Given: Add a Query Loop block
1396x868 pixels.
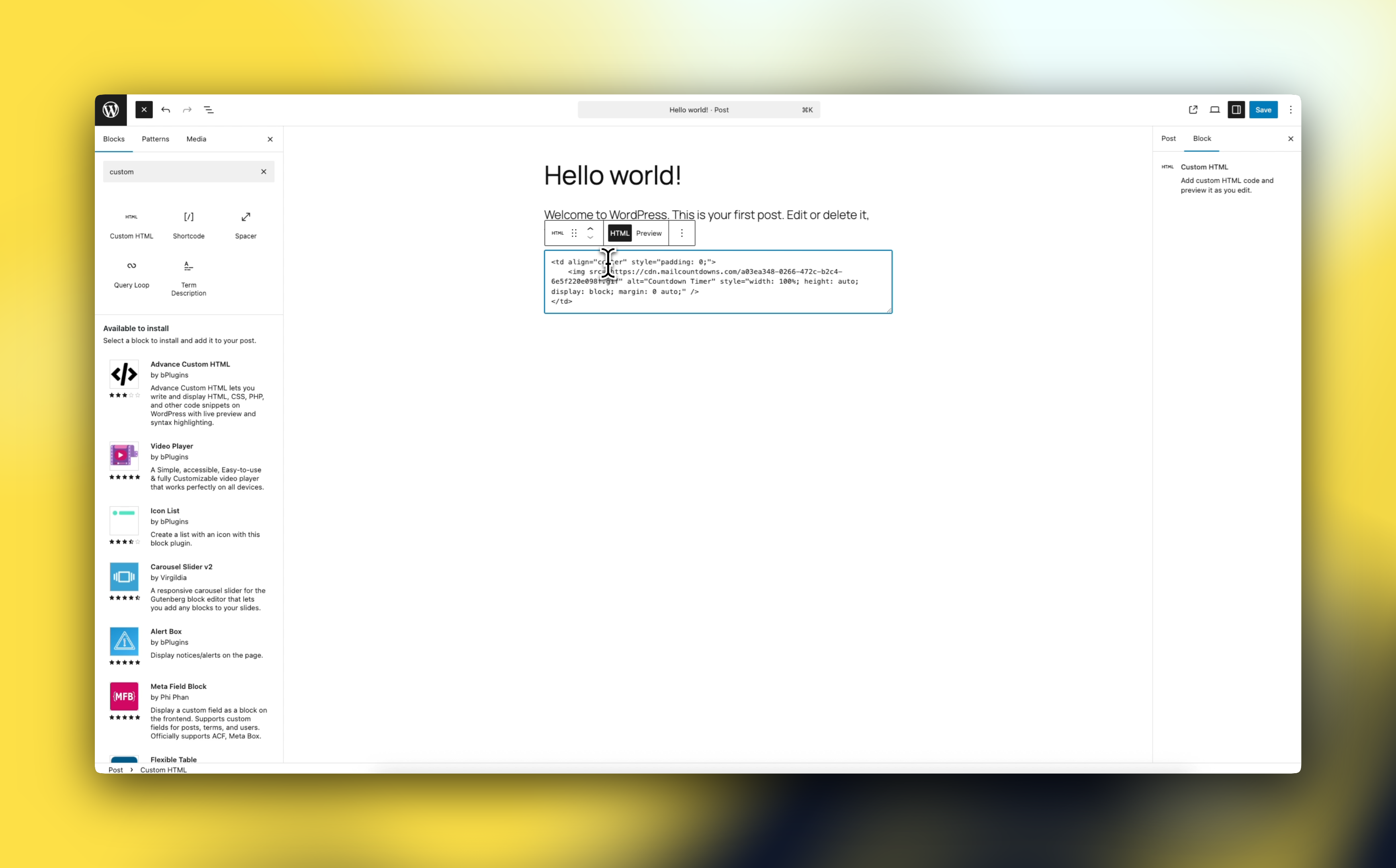Looking at the screenshot, I should [131, 274].
